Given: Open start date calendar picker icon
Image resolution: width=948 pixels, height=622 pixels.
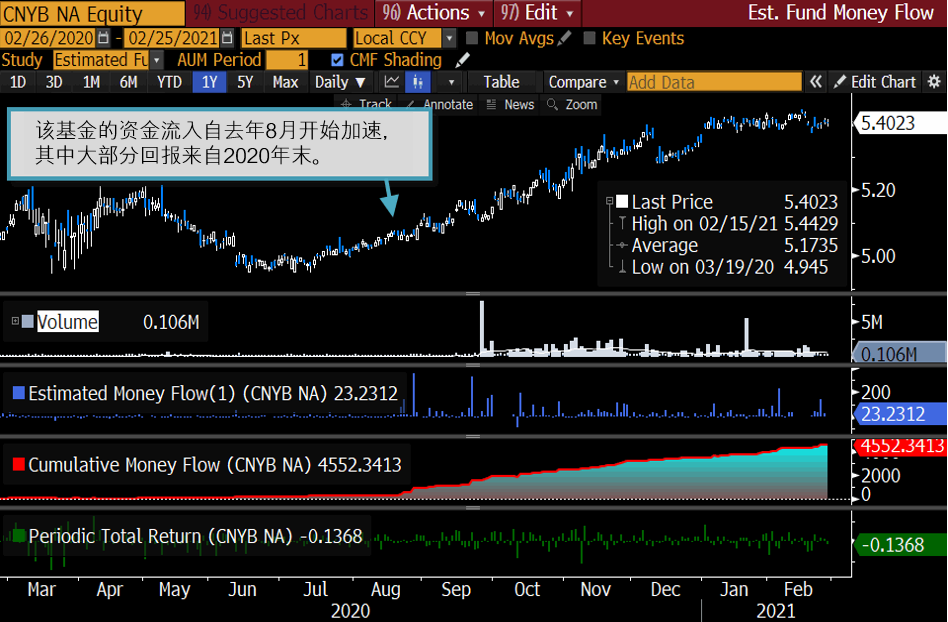Looking at the screenshot, I should point(103,38).
